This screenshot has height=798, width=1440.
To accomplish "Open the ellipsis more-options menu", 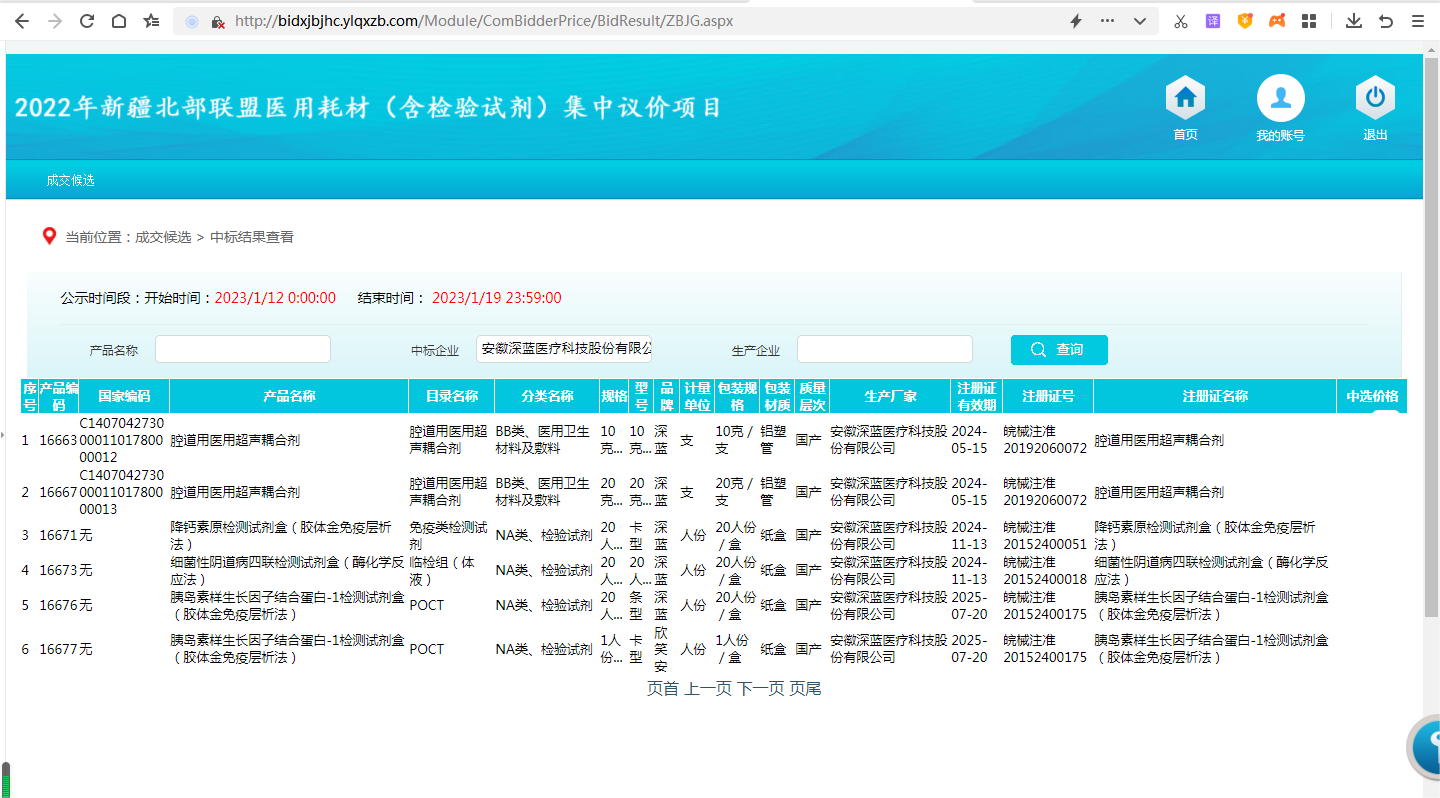I will 1107,20.
